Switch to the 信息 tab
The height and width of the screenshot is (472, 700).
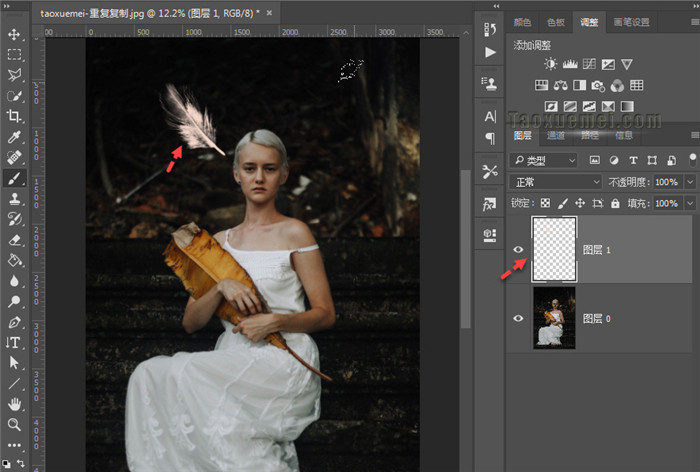(x=624, y=135)
